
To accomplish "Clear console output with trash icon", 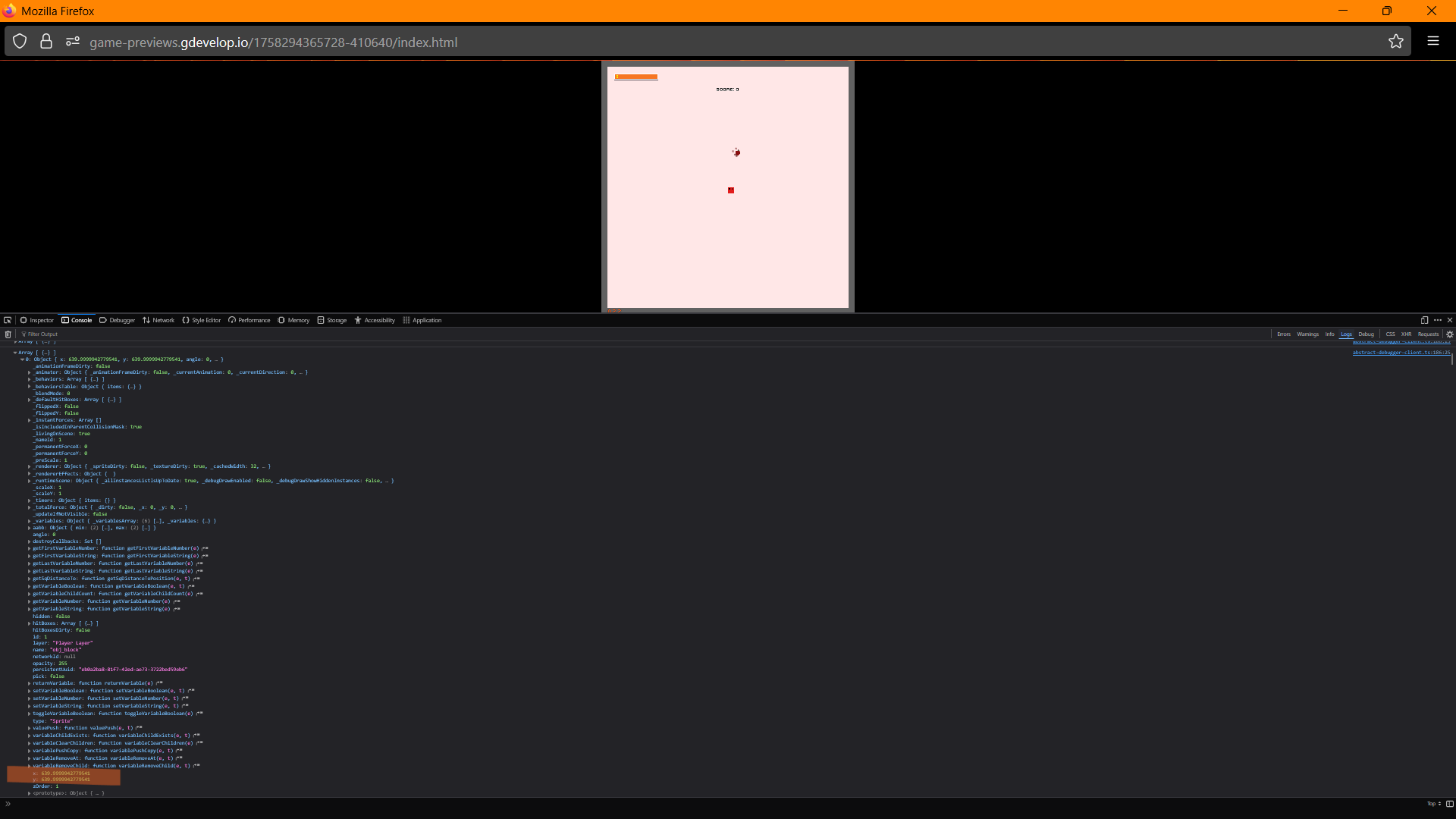I will coord(8,334).
